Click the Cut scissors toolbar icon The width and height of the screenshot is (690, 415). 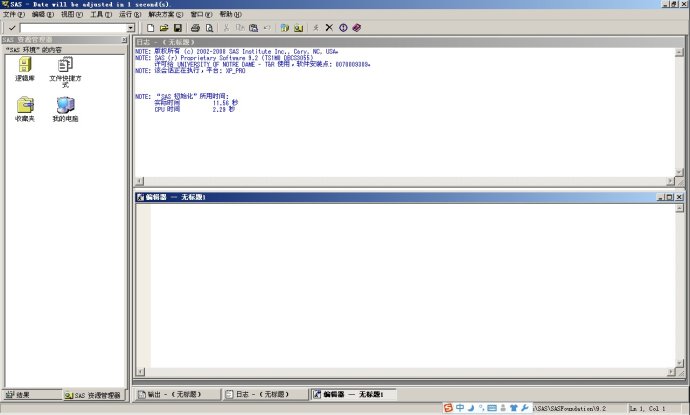[x=226, y=28]
